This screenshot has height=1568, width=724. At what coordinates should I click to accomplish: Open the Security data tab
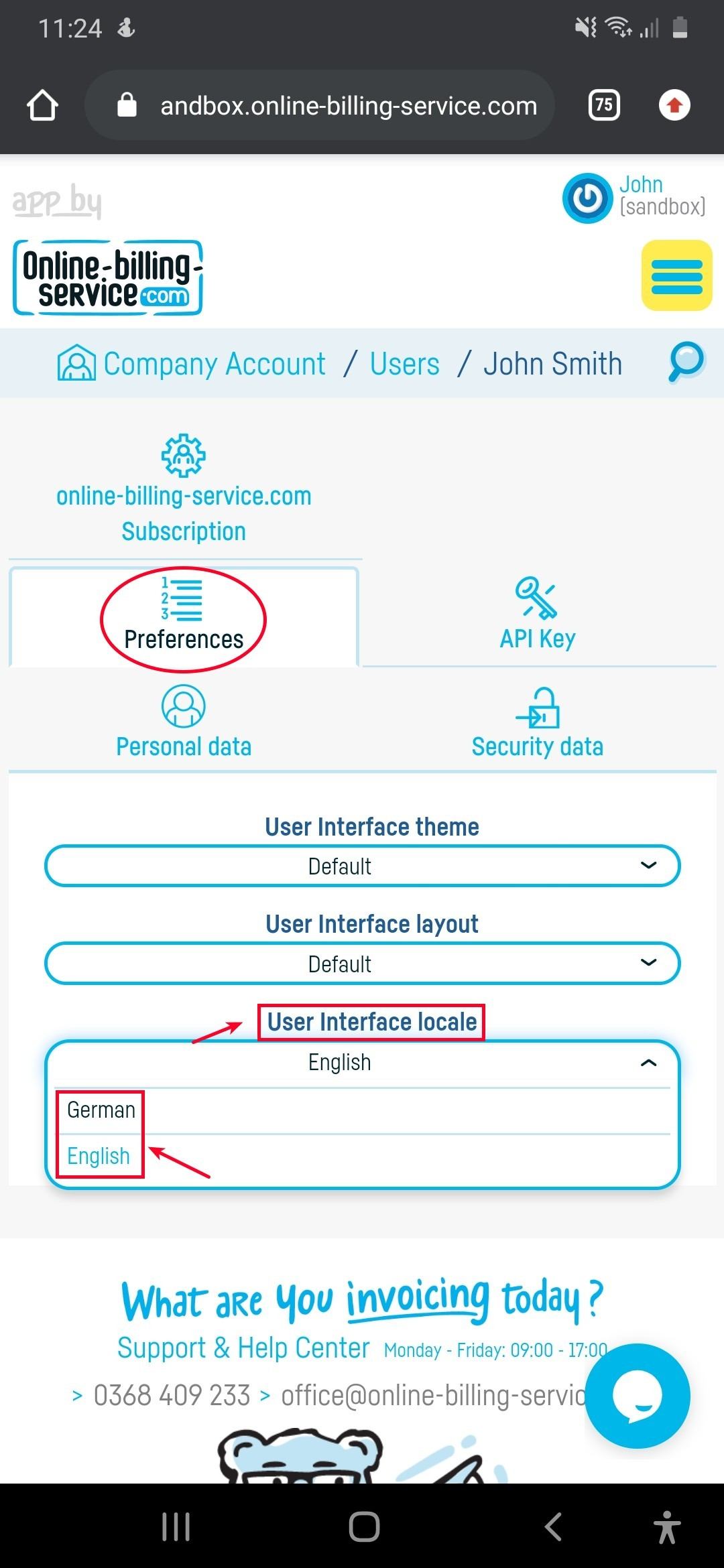click(538, 722)
